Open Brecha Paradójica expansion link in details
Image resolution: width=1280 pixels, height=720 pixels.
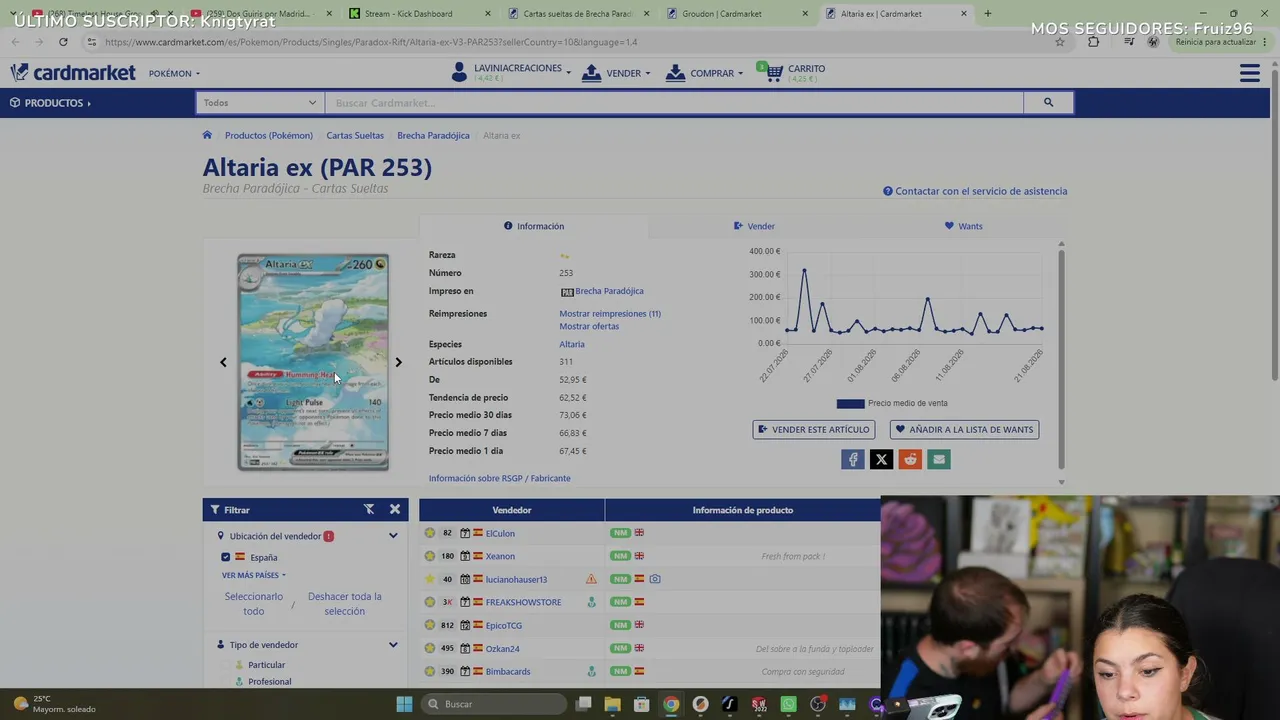pyautogui.click(x=609, y=291)
